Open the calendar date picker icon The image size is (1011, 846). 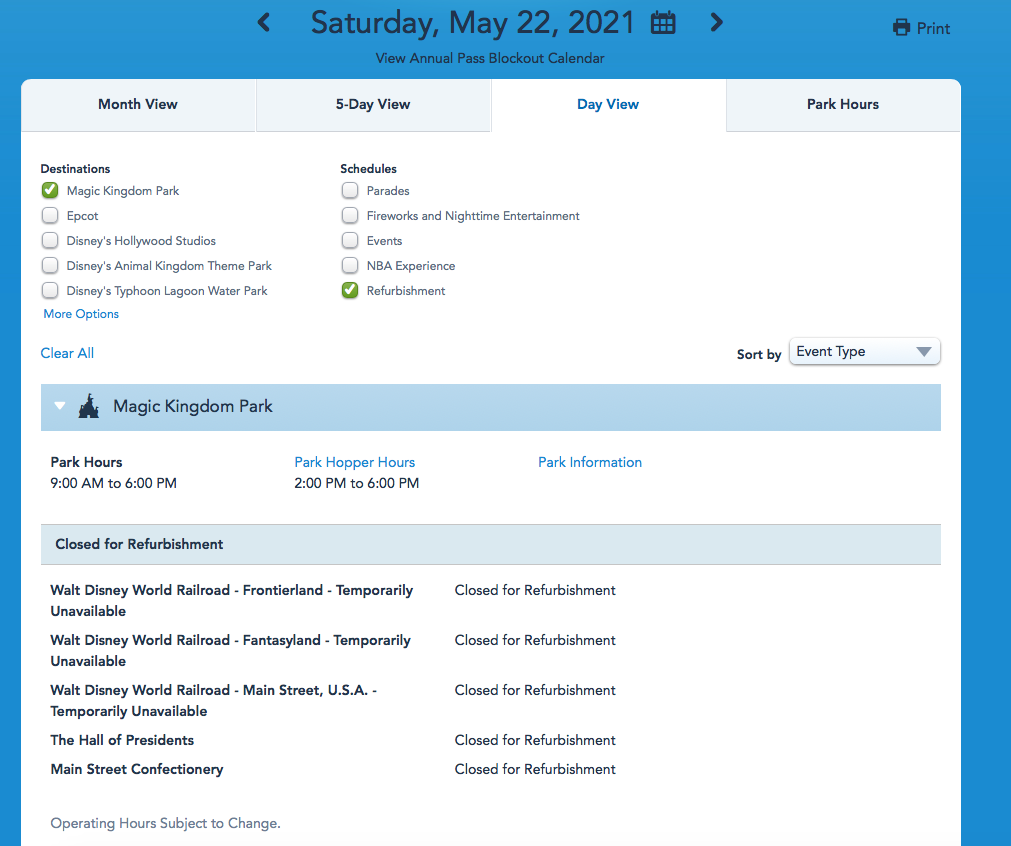[663, 23]
